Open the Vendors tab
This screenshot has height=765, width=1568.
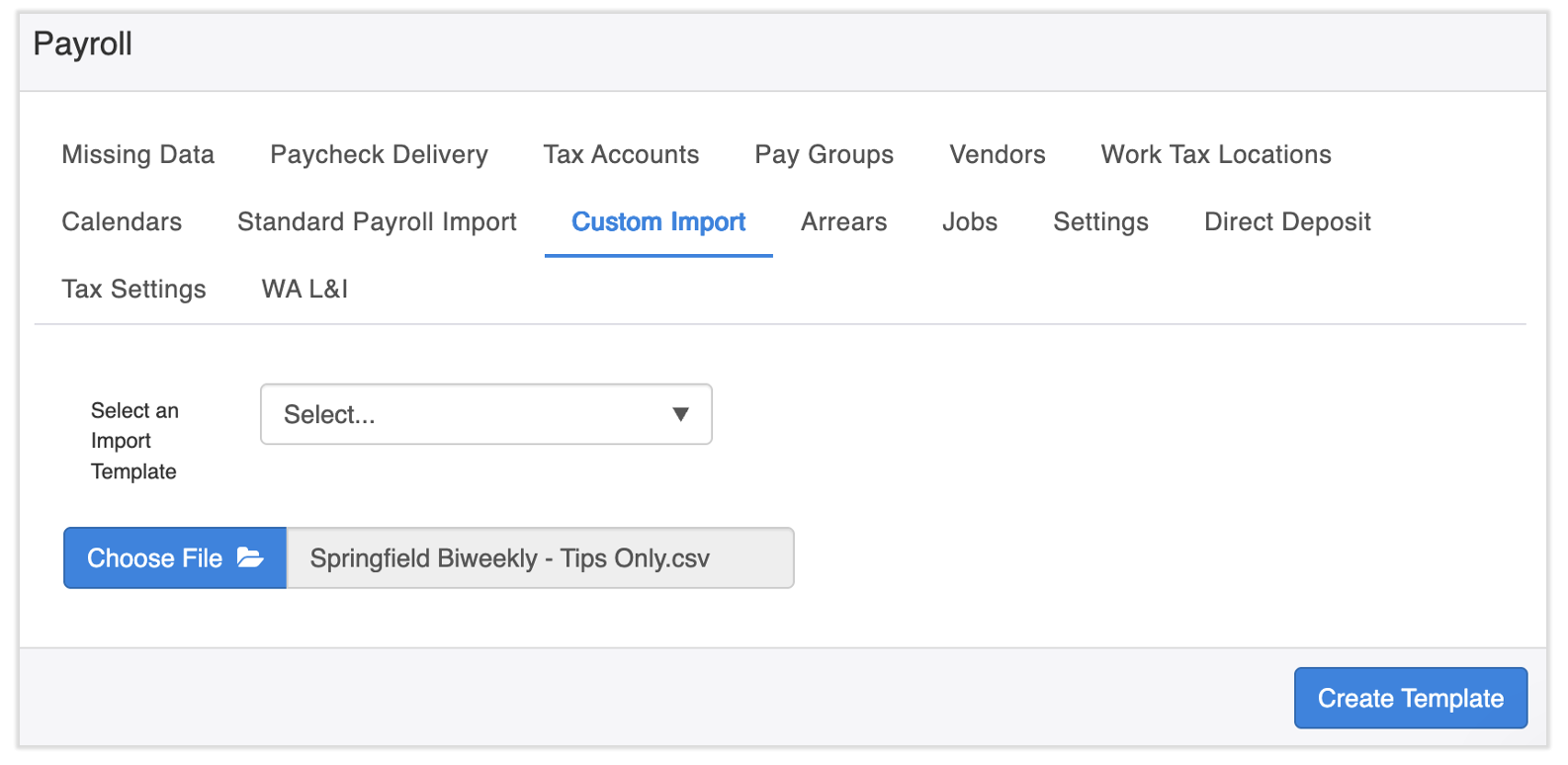(x=997, y=155)
